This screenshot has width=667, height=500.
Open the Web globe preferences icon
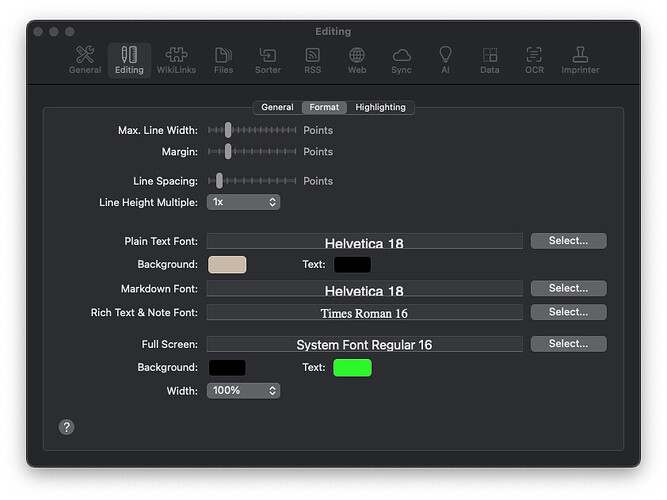pos(357,60)
